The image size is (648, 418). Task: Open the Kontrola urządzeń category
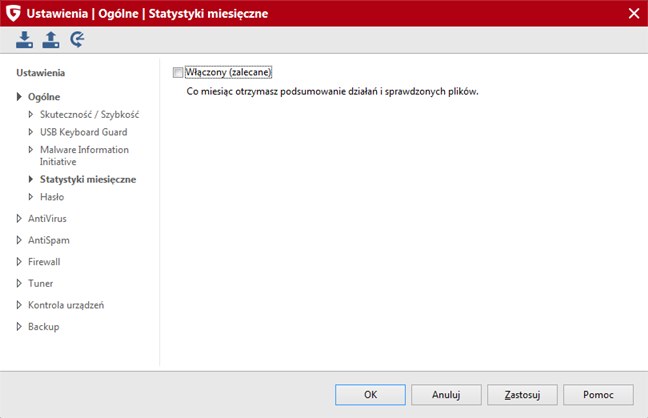click(x=66, y=305)
